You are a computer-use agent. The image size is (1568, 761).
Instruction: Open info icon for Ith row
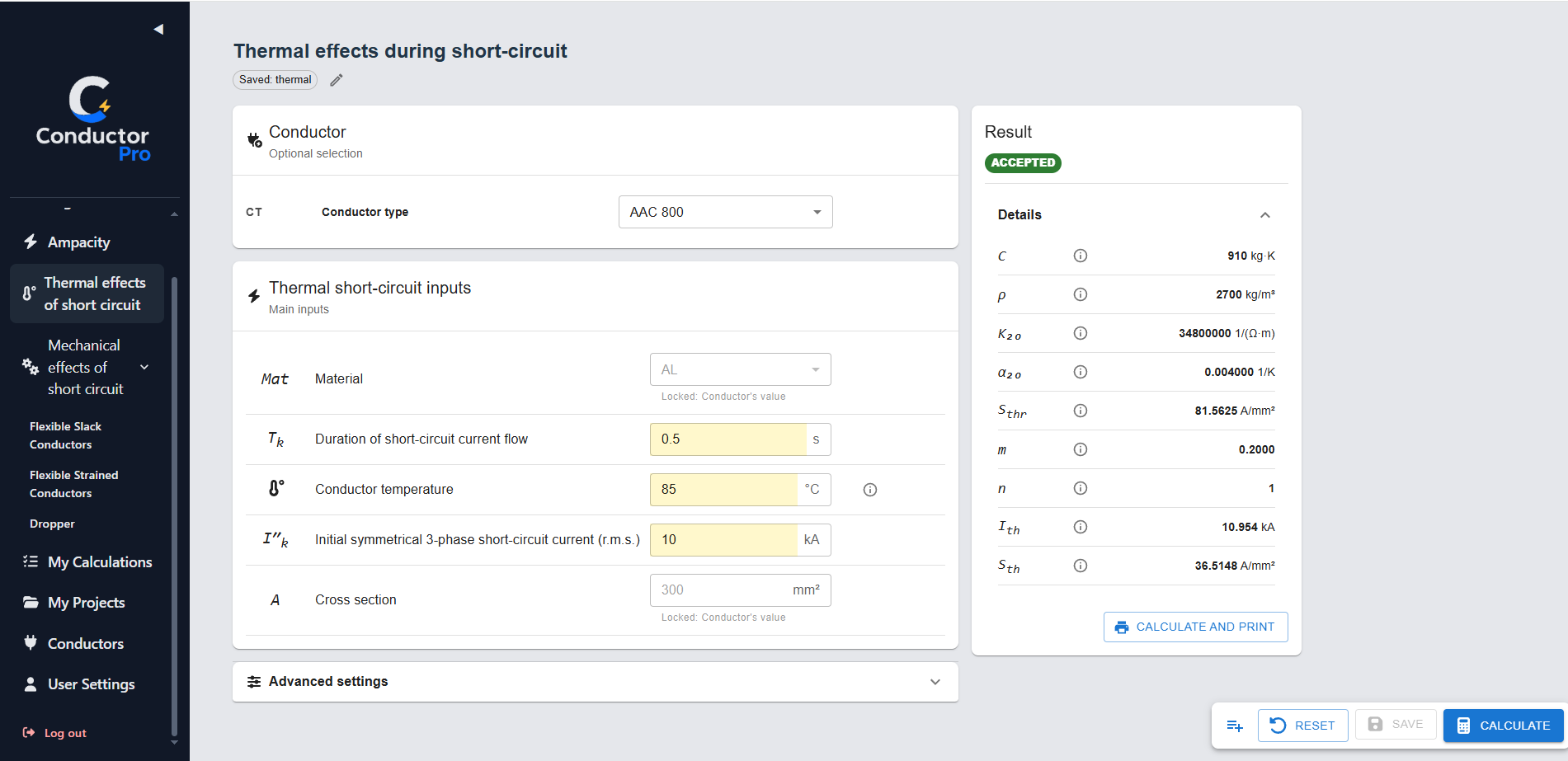1081,527
